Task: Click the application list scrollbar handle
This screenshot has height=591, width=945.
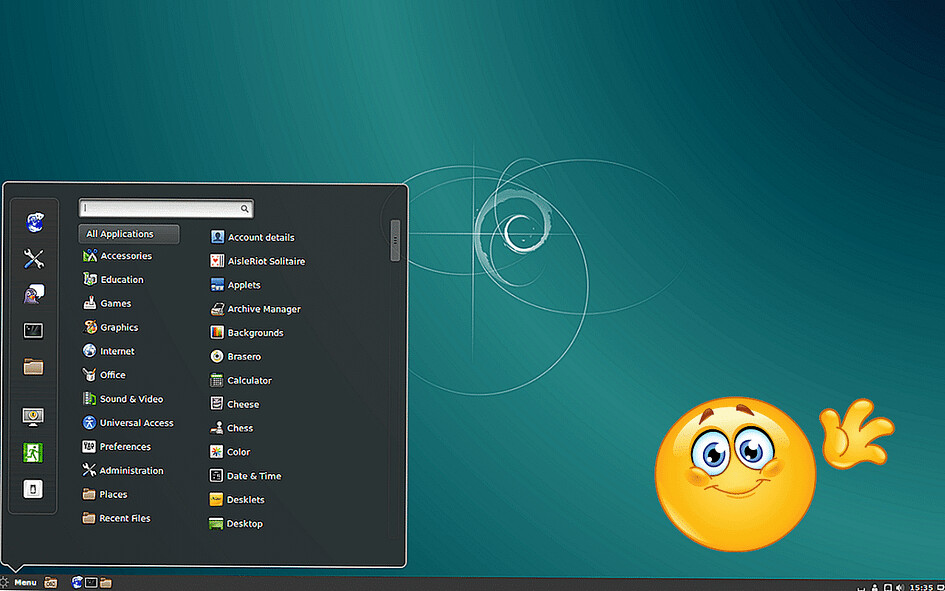Action: pos(395,240)
